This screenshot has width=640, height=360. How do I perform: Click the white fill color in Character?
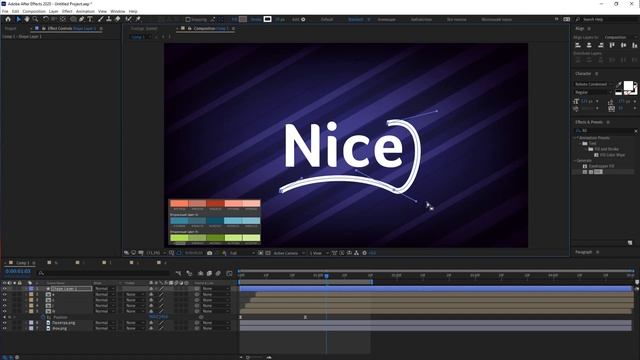pos(628,86)
